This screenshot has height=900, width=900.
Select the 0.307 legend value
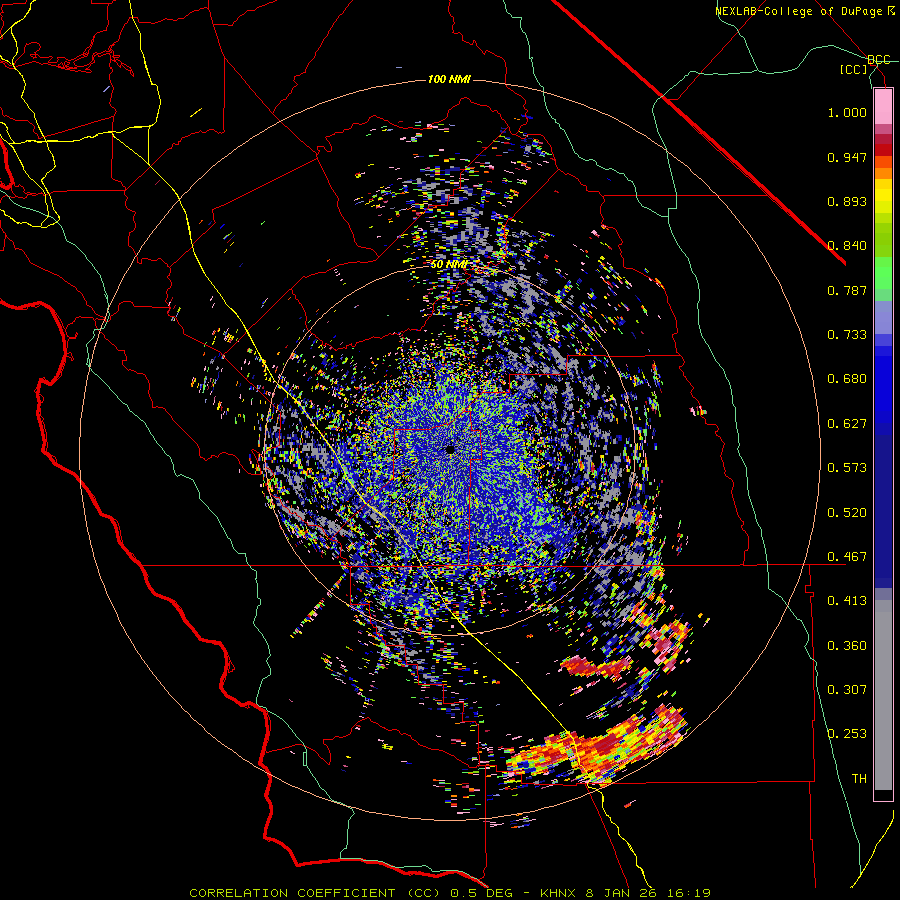(x=847, y=690)
